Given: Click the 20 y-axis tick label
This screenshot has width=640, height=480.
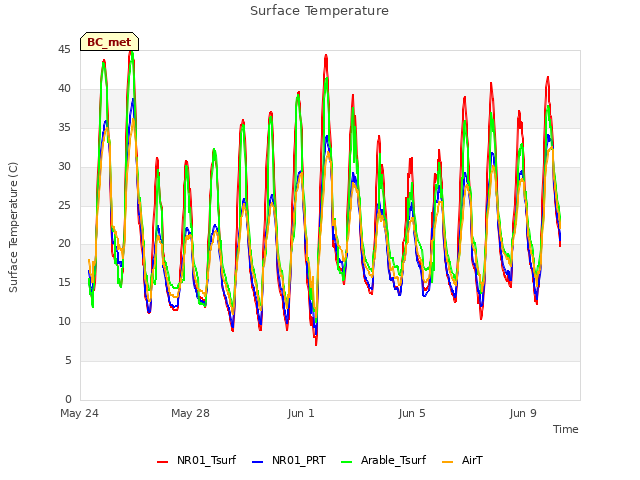Looking at the screenshot, I should coord(64,244).
